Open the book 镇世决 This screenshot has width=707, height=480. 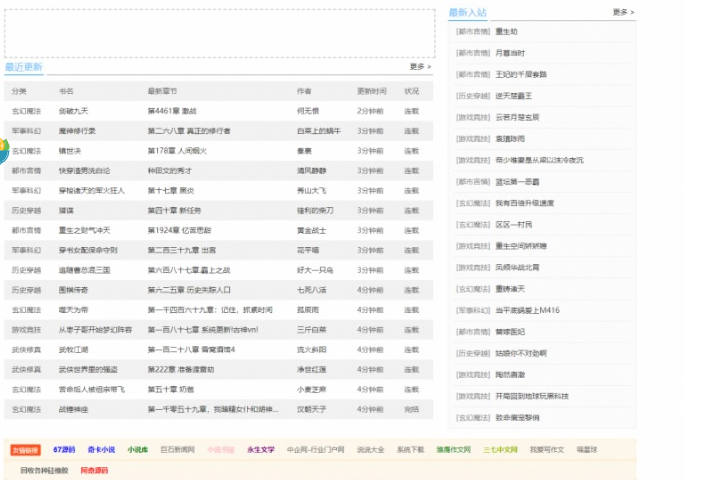[x=70, y=151]
